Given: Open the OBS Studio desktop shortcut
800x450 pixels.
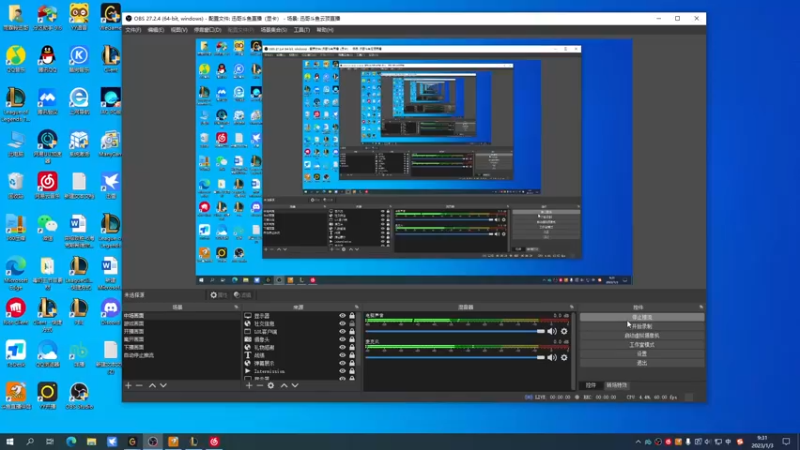Looking at the screenshot, I should 79,396.
